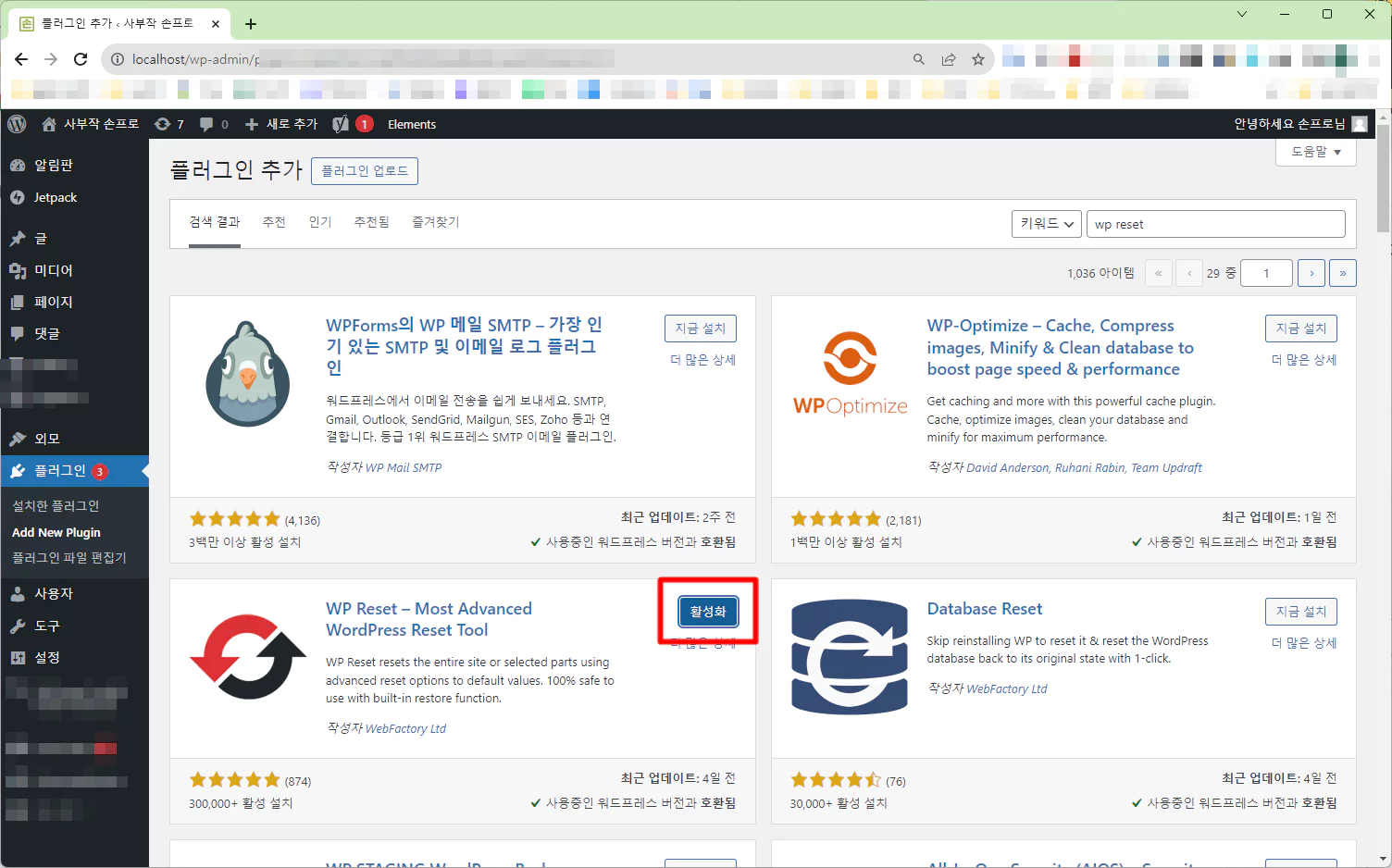Open Database Reset title link
1392x868 pixels.
[x=985, y=609]
